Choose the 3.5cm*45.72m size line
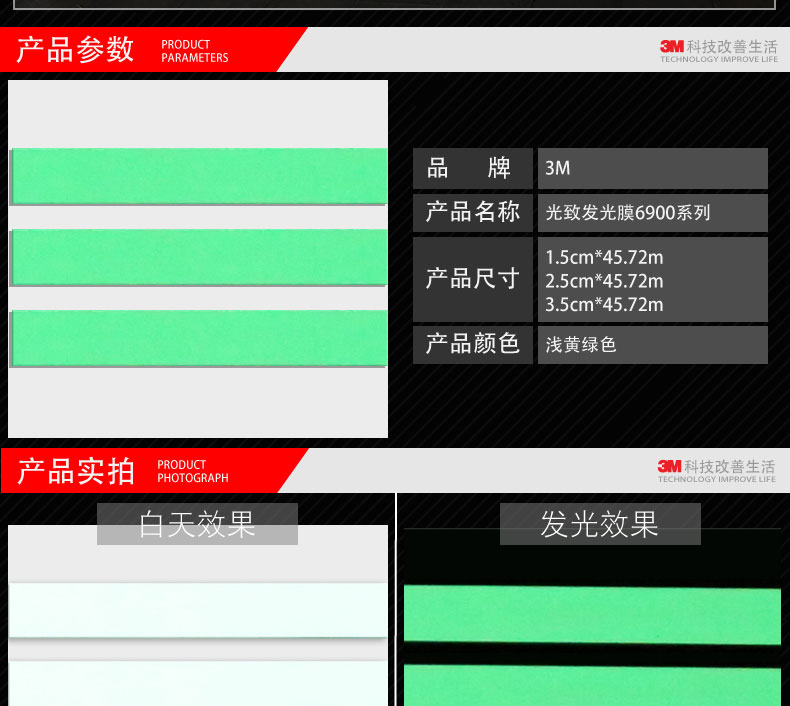This screenshot has width=790, height=706. pos(604,304)
